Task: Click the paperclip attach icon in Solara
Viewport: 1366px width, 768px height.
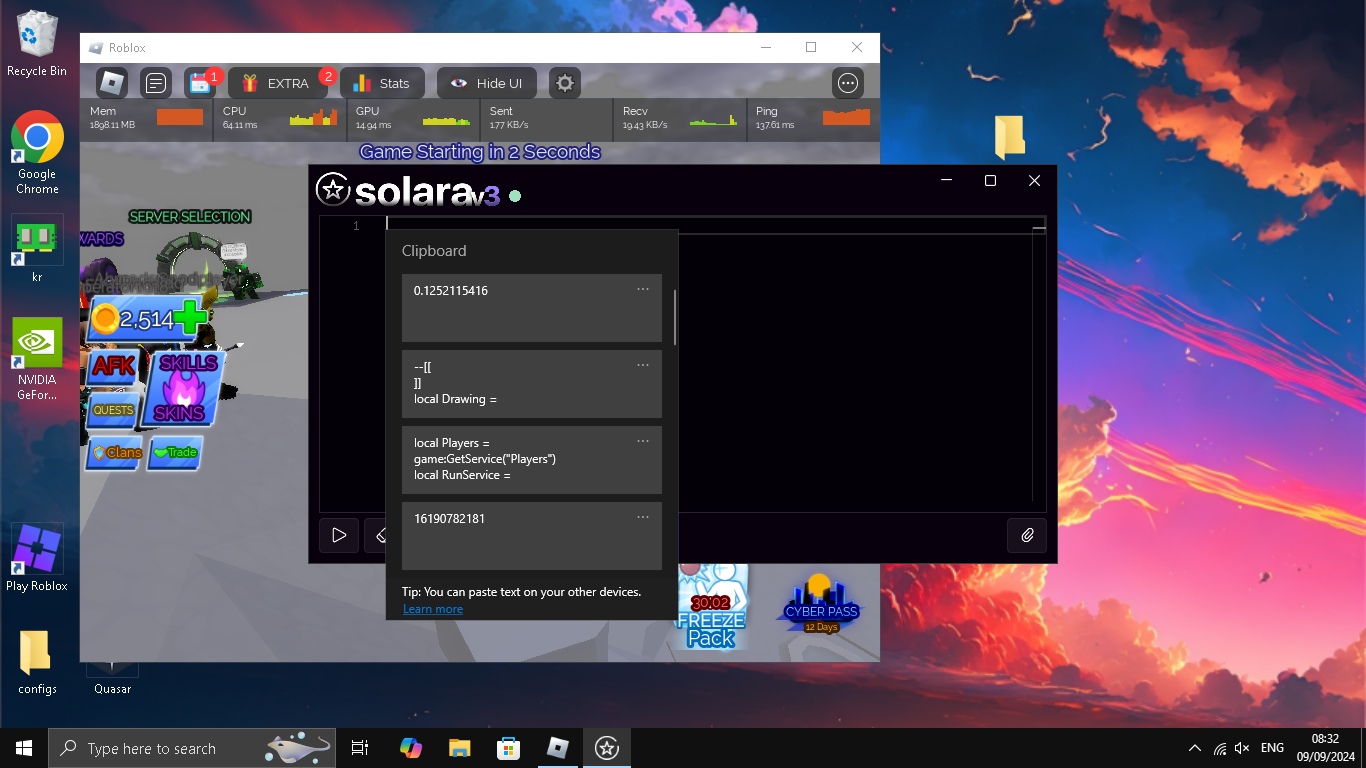Action: 1027,535
